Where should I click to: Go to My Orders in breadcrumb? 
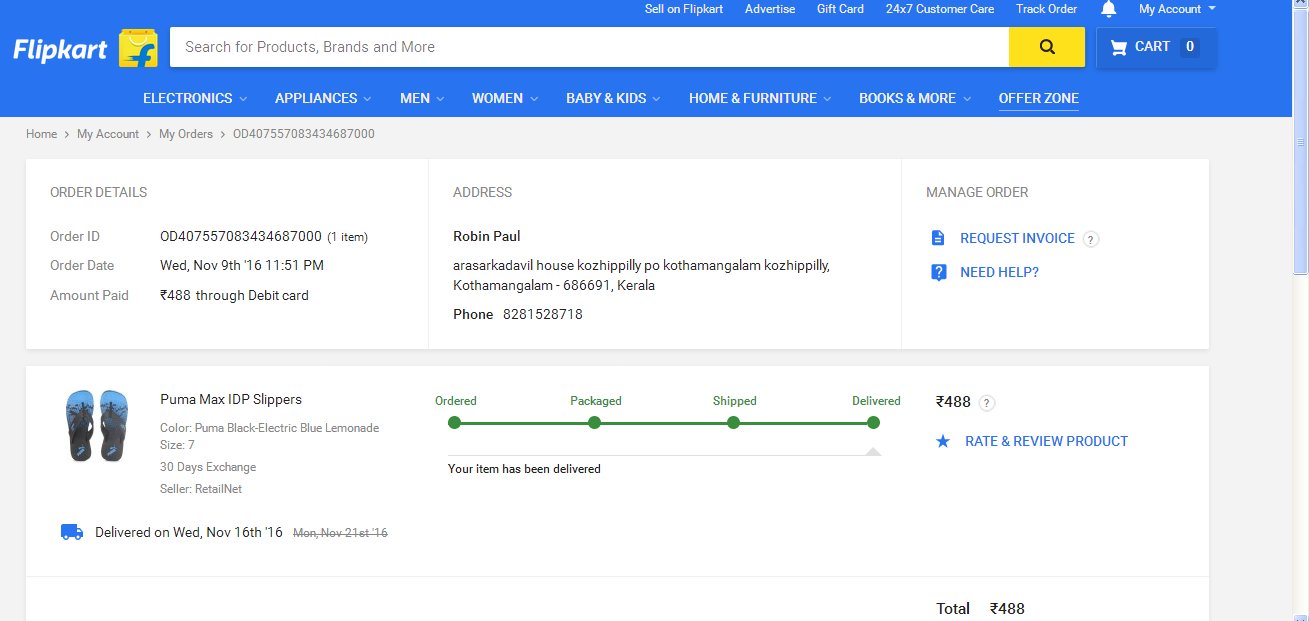point(186,134)
